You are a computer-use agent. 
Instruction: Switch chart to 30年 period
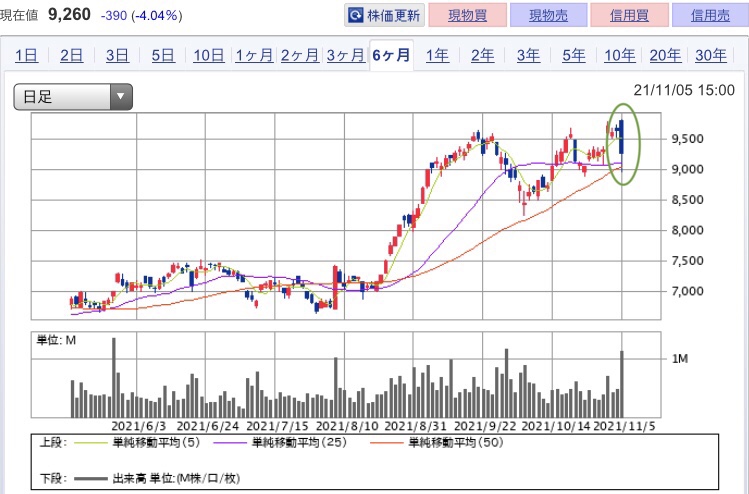(x=711, y=55)
